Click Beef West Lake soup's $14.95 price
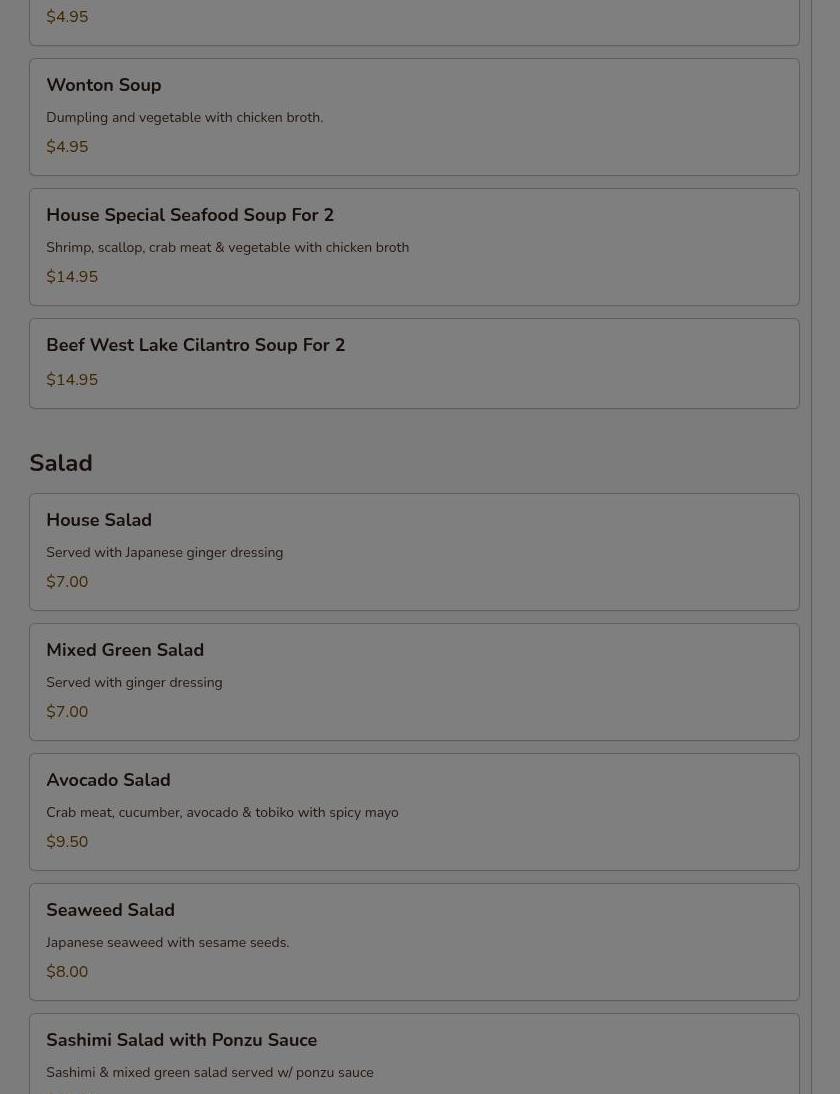This screenshot has height=1094, width=840. 72,380
